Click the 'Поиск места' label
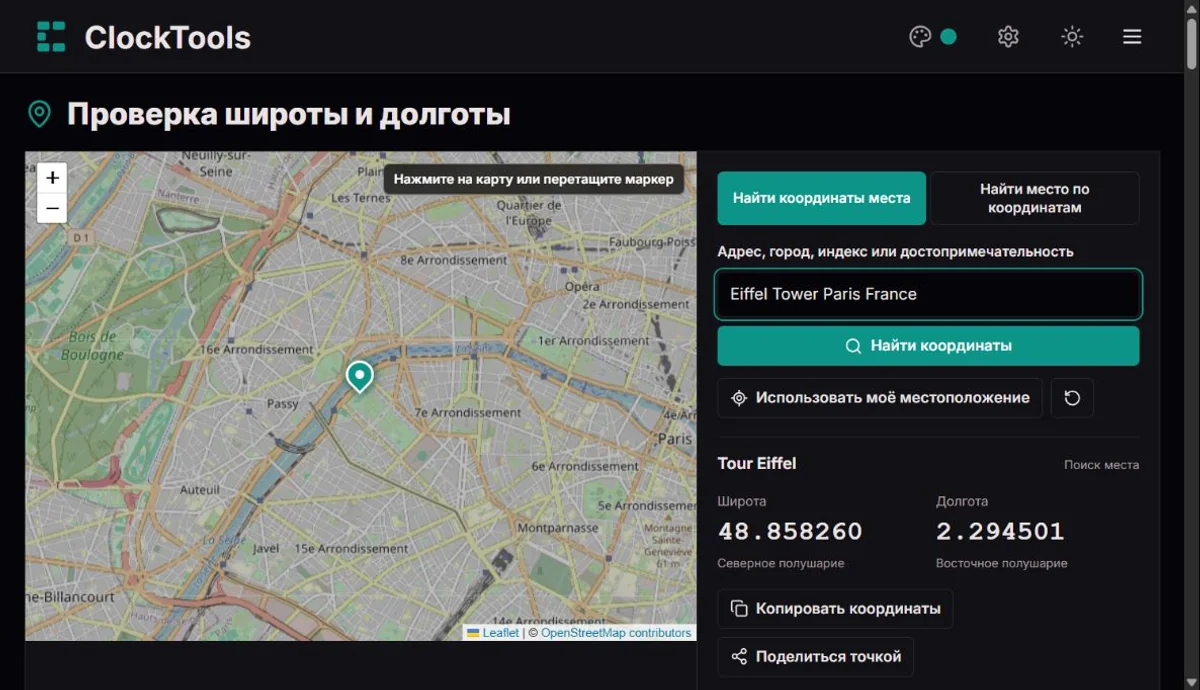This screenshot has height=690, width=1200. tap(1101, 465)
